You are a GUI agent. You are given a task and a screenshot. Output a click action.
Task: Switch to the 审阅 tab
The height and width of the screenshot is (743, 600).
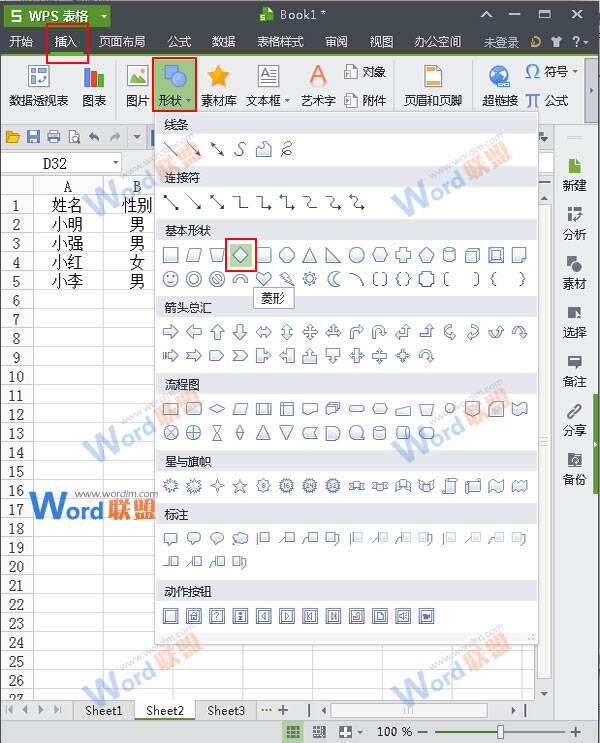tap(336, 42)
